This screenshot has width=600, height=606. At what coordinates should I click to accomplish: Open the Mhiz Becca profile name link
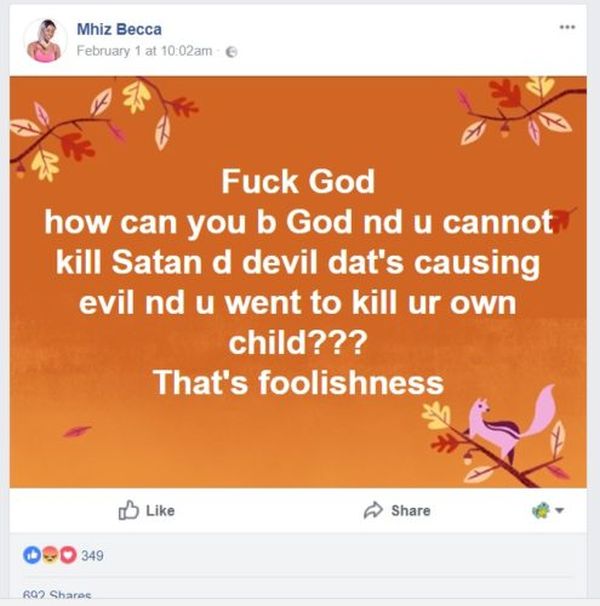point(118,30)
